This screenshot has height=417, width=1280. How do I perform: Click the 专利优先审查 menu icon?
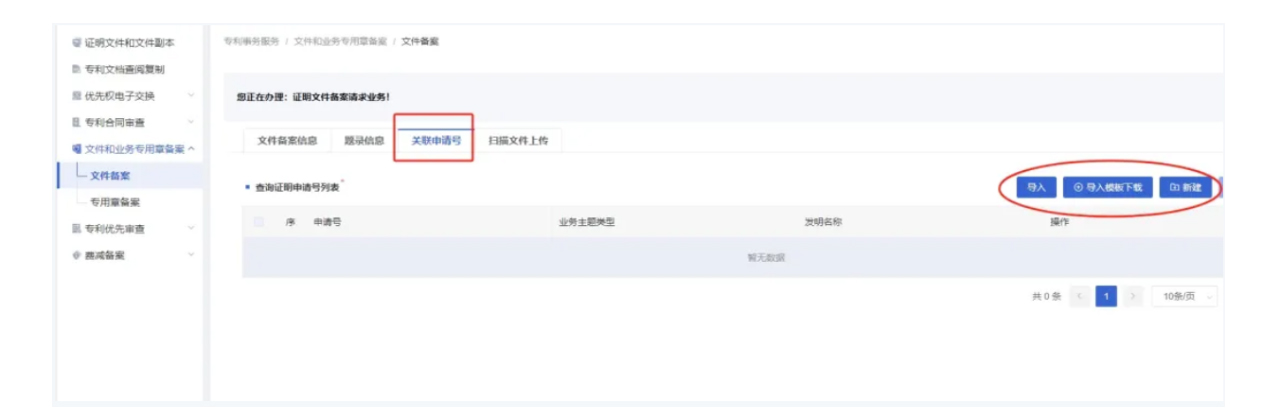(x=77, y=229)
